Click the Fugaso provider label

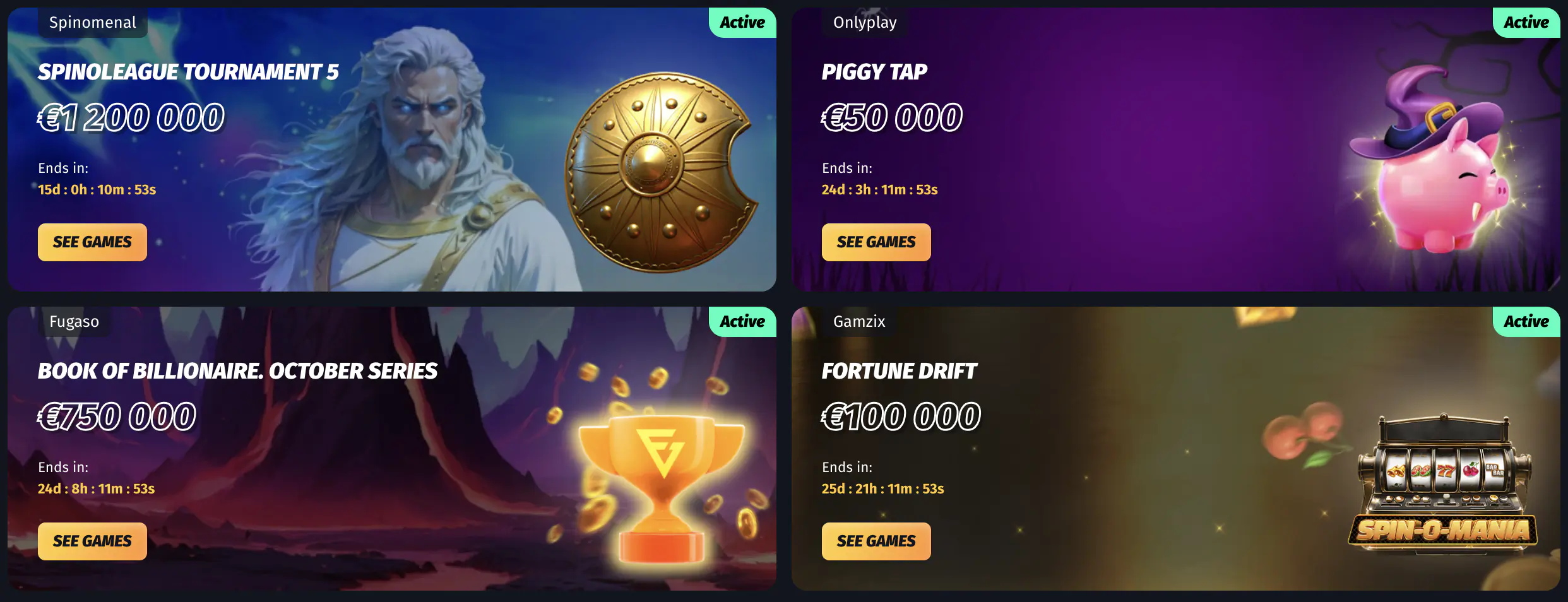[x=74, y=322]
